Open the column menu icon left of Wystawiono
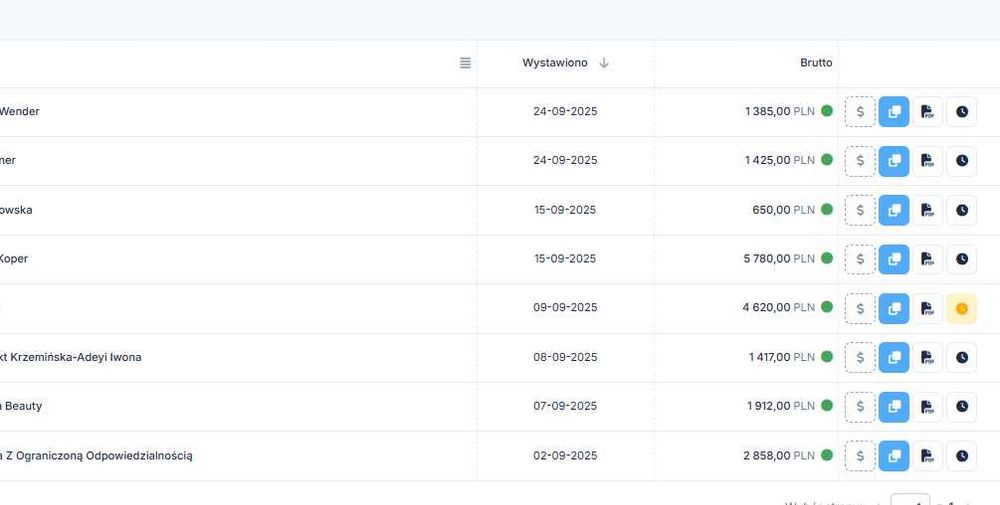 [x=465, y=63]
